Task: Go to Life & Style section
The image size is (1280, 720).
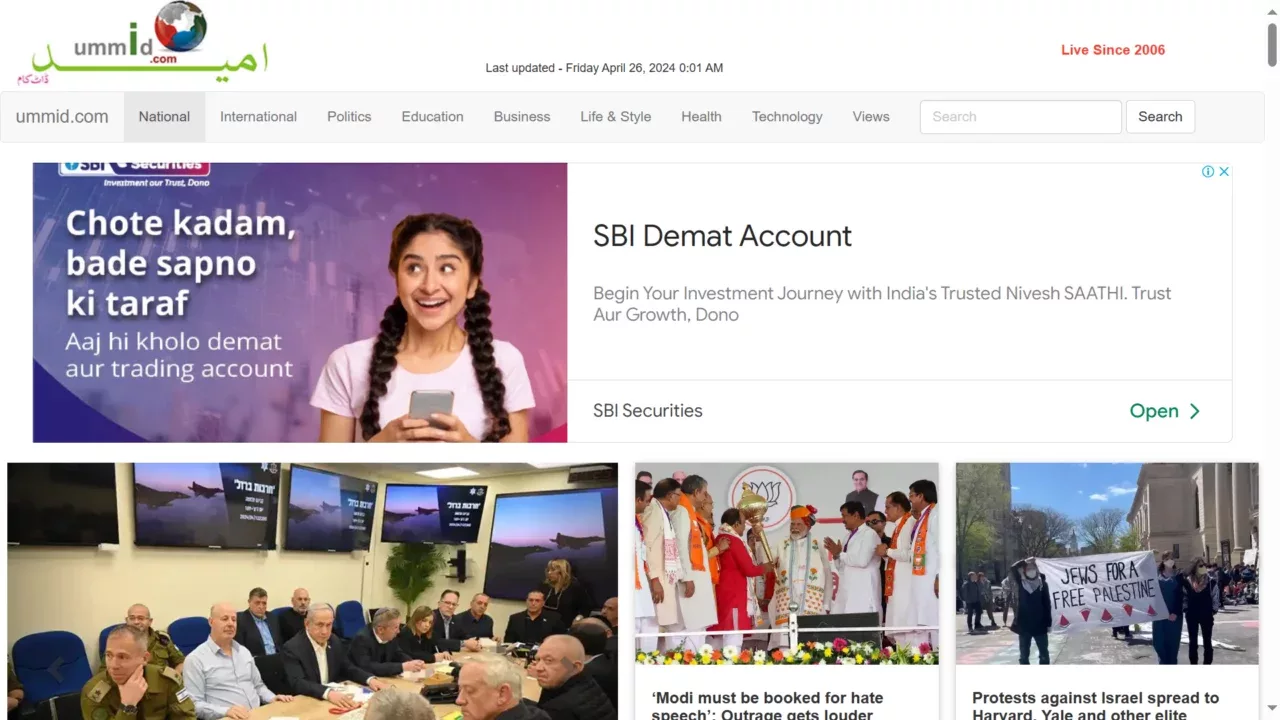Action: [x=615, y=117]
